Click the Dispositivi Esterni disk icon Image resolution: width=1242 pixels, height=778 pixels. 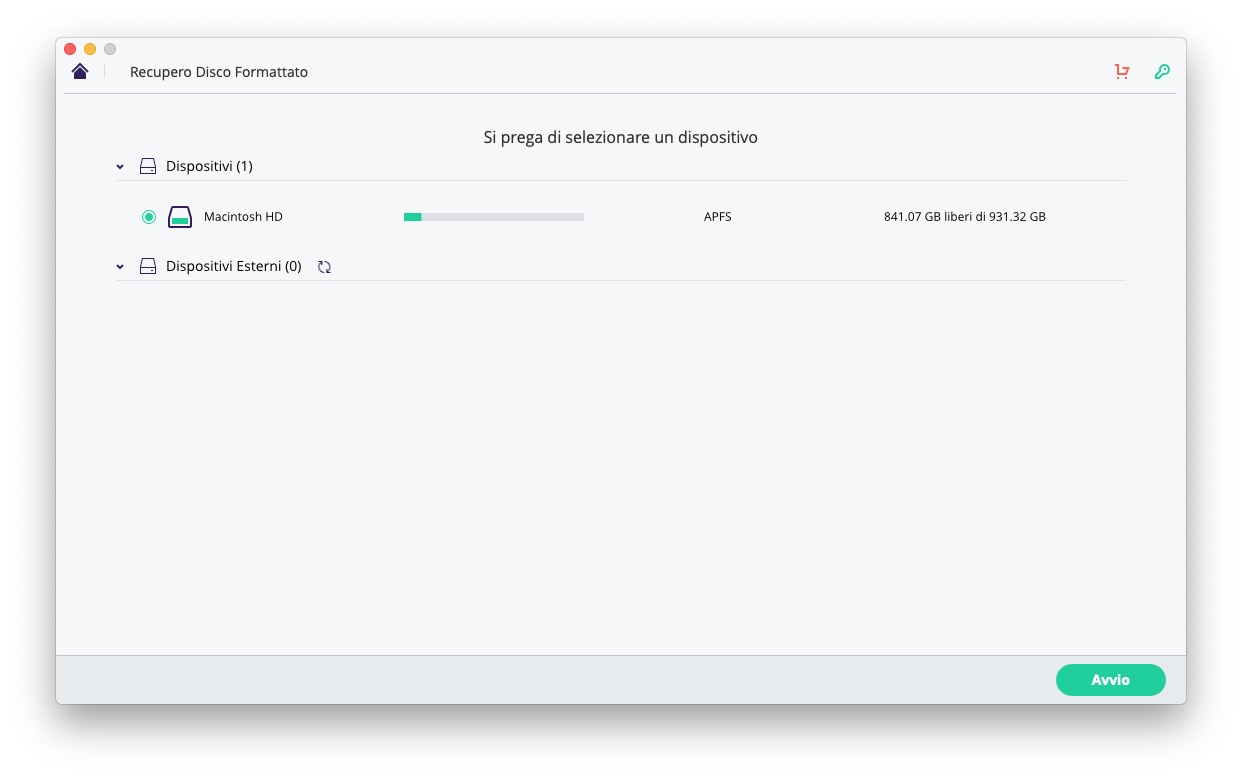pyautogui.click(x=148, y=267)
